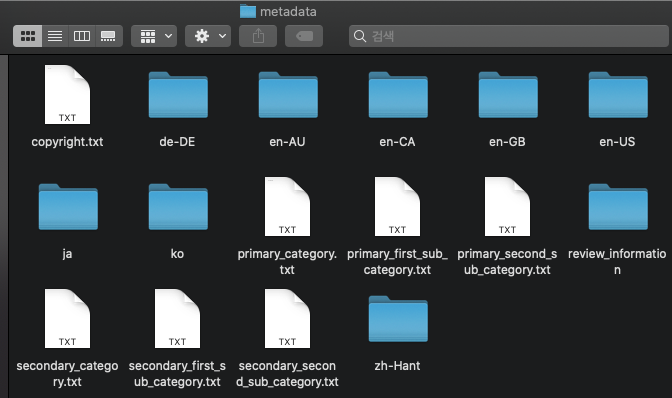Open the group-by arrangement dropdown
The image size is (672, 398).
click(154, 36)
